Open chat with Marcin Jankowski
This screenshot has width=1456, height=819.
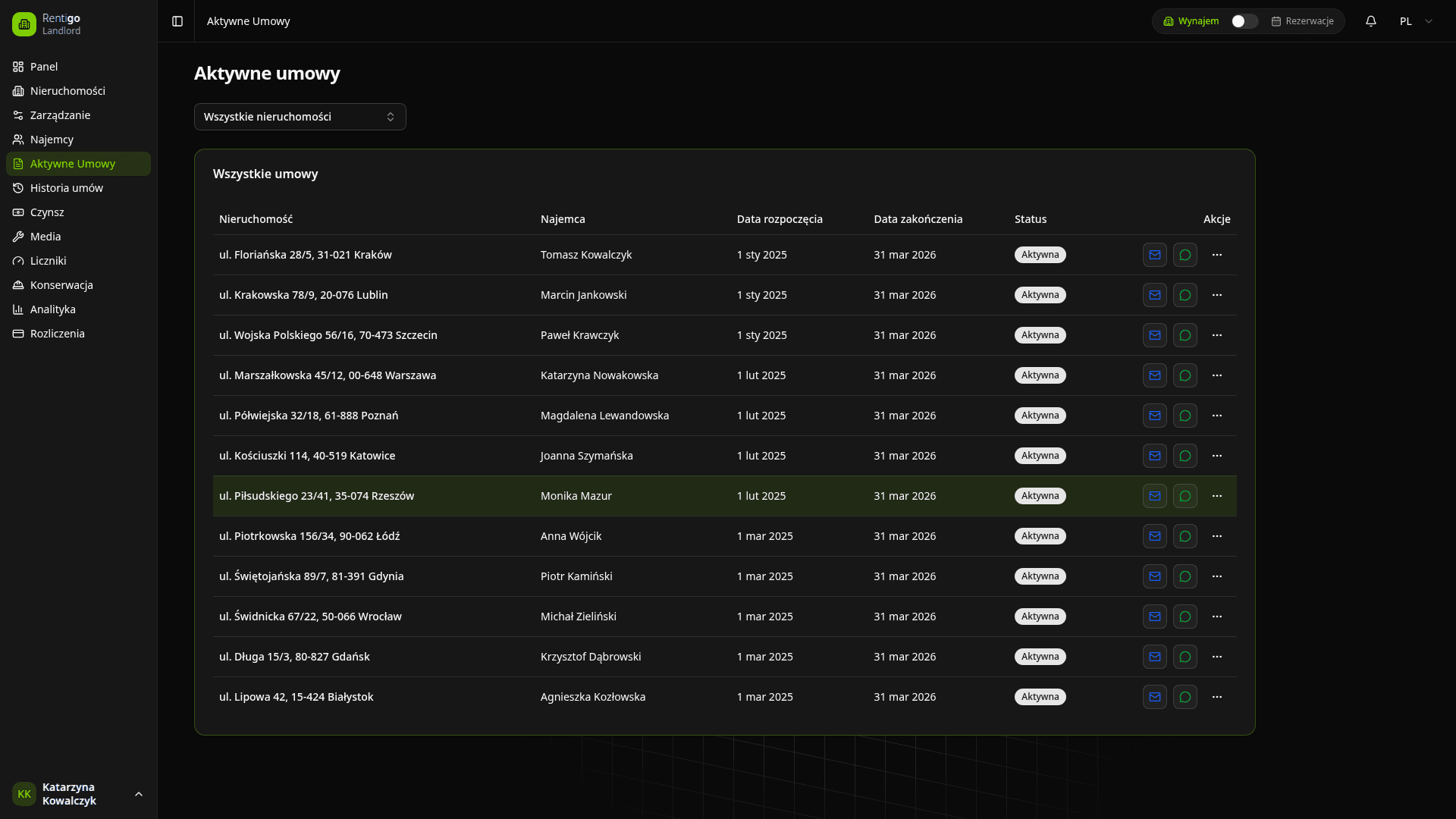tap(1185, 295)
